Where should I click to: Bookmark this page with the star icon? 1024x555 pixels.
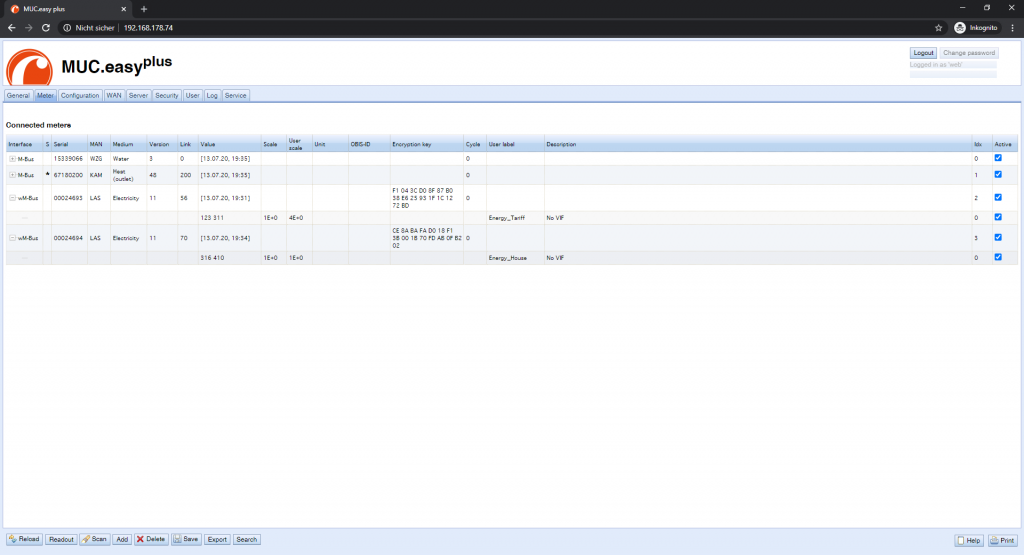[x=938, y=27]
